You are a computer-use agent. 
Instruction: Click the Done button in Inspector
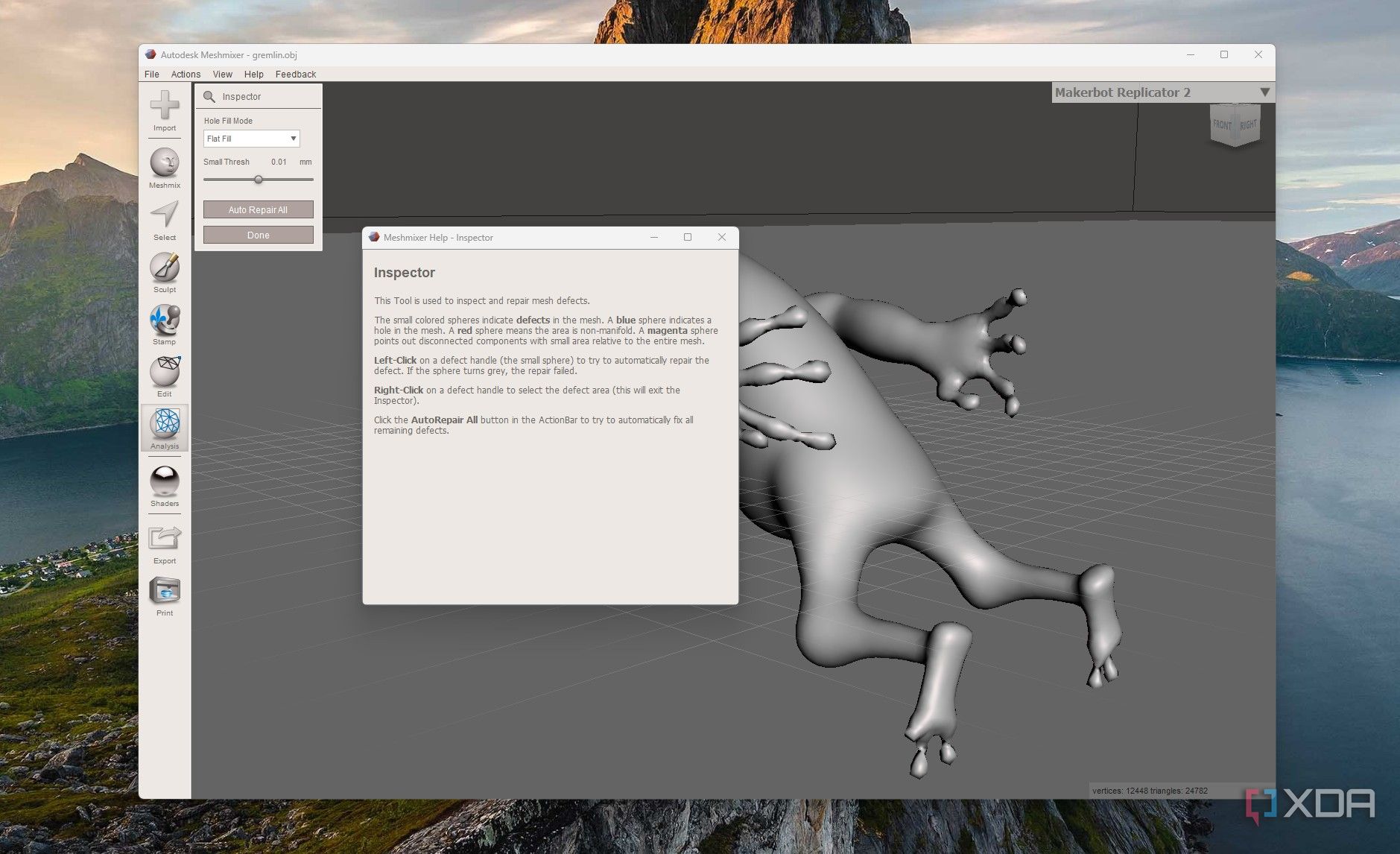259,235
